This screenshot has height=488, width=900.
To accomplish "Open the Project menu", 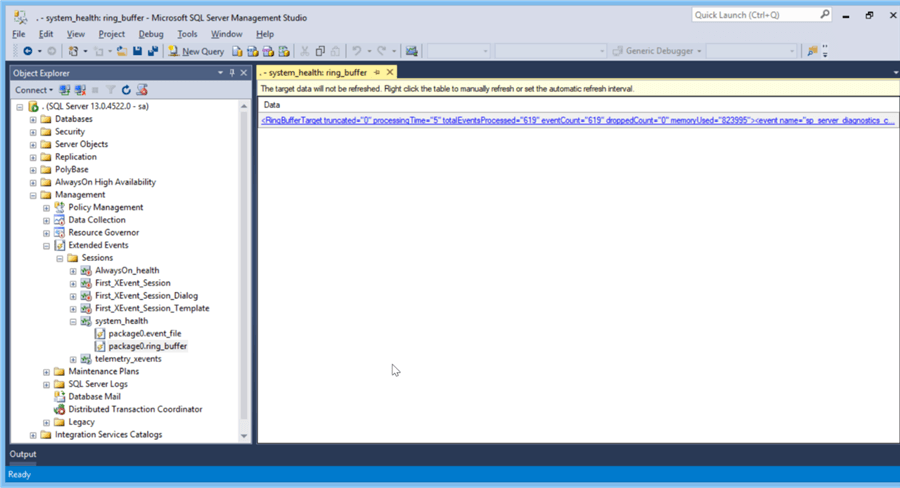I will coord(111,34).
